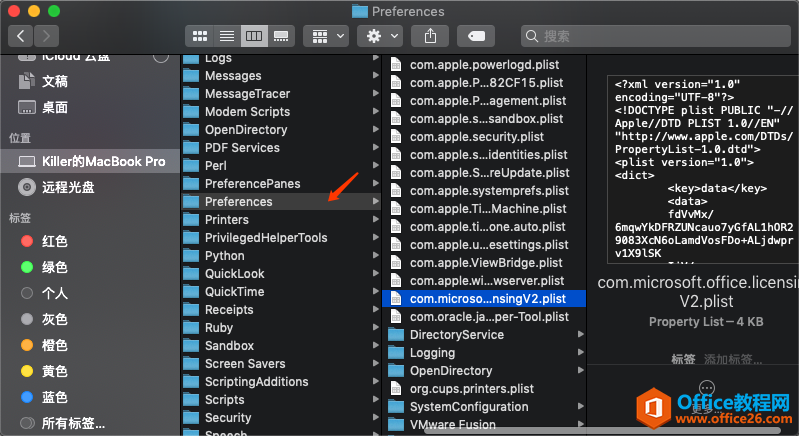Viewport: 799px width, 436px height.
Task: Expand the Ruby folder arrow
Action: (376, 327)
